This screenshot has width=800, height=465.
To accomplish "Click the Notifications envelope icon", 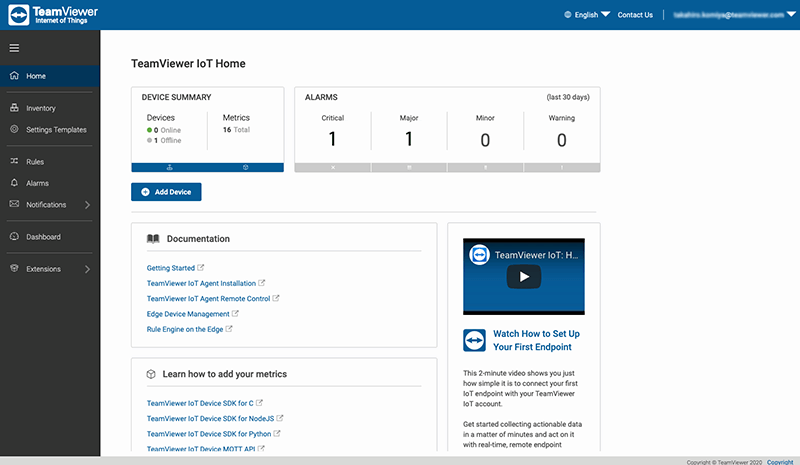I will coord(14,204).
